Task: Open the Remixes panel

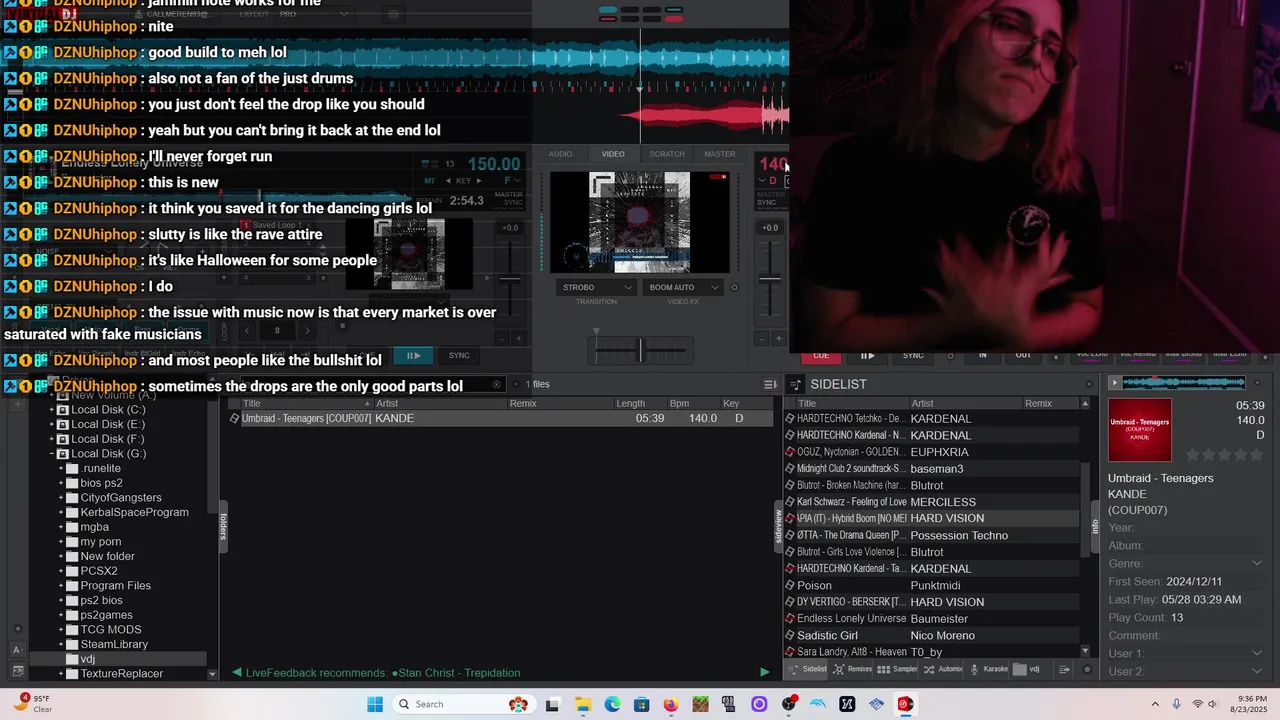Action: tap(853, 669)
